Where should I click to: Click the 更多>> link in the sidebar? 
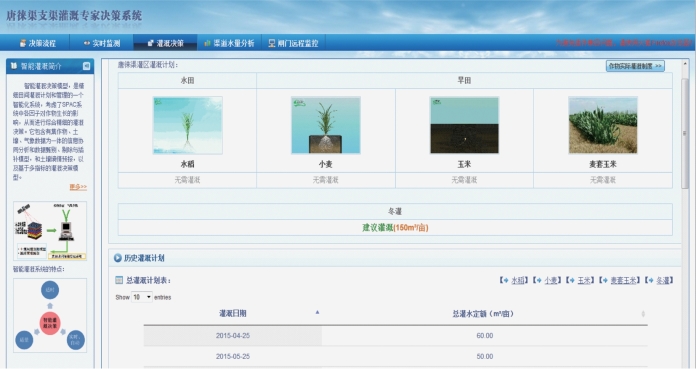coord(78,187)
